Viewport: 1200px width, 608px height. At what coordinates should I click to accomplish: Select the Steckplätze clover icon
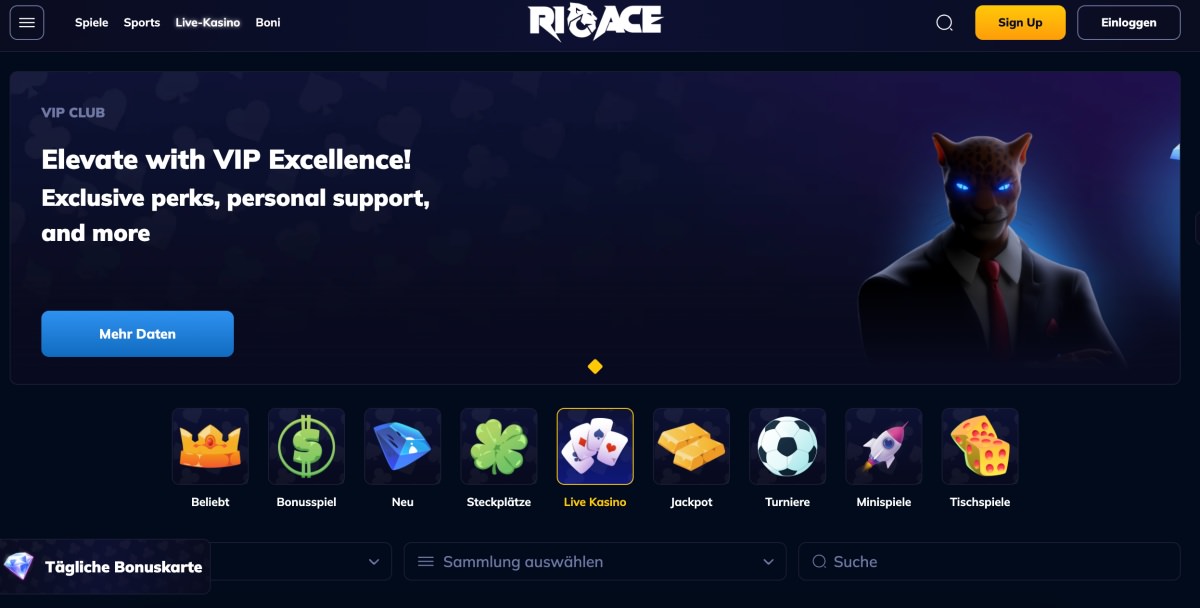(499, 446)
